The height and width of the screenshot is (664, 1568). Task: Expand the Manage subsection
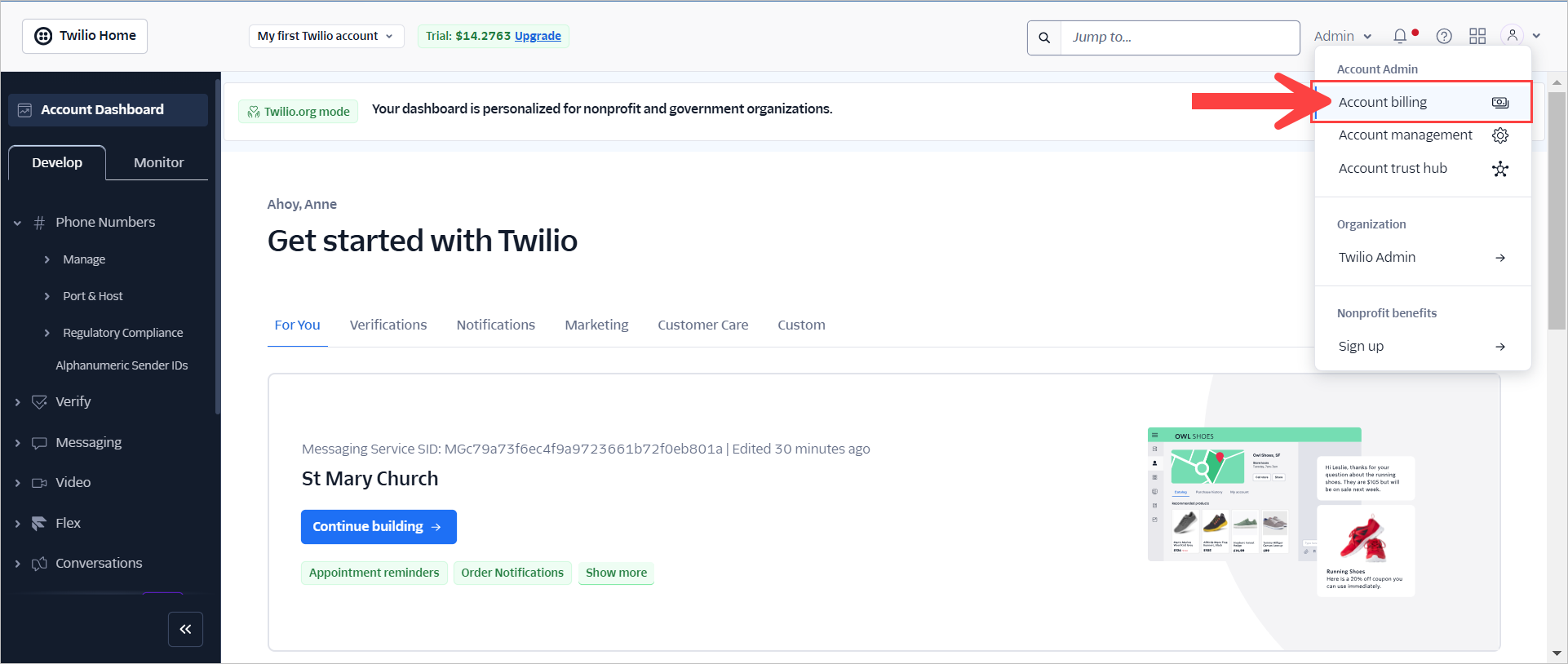point(47,259)
